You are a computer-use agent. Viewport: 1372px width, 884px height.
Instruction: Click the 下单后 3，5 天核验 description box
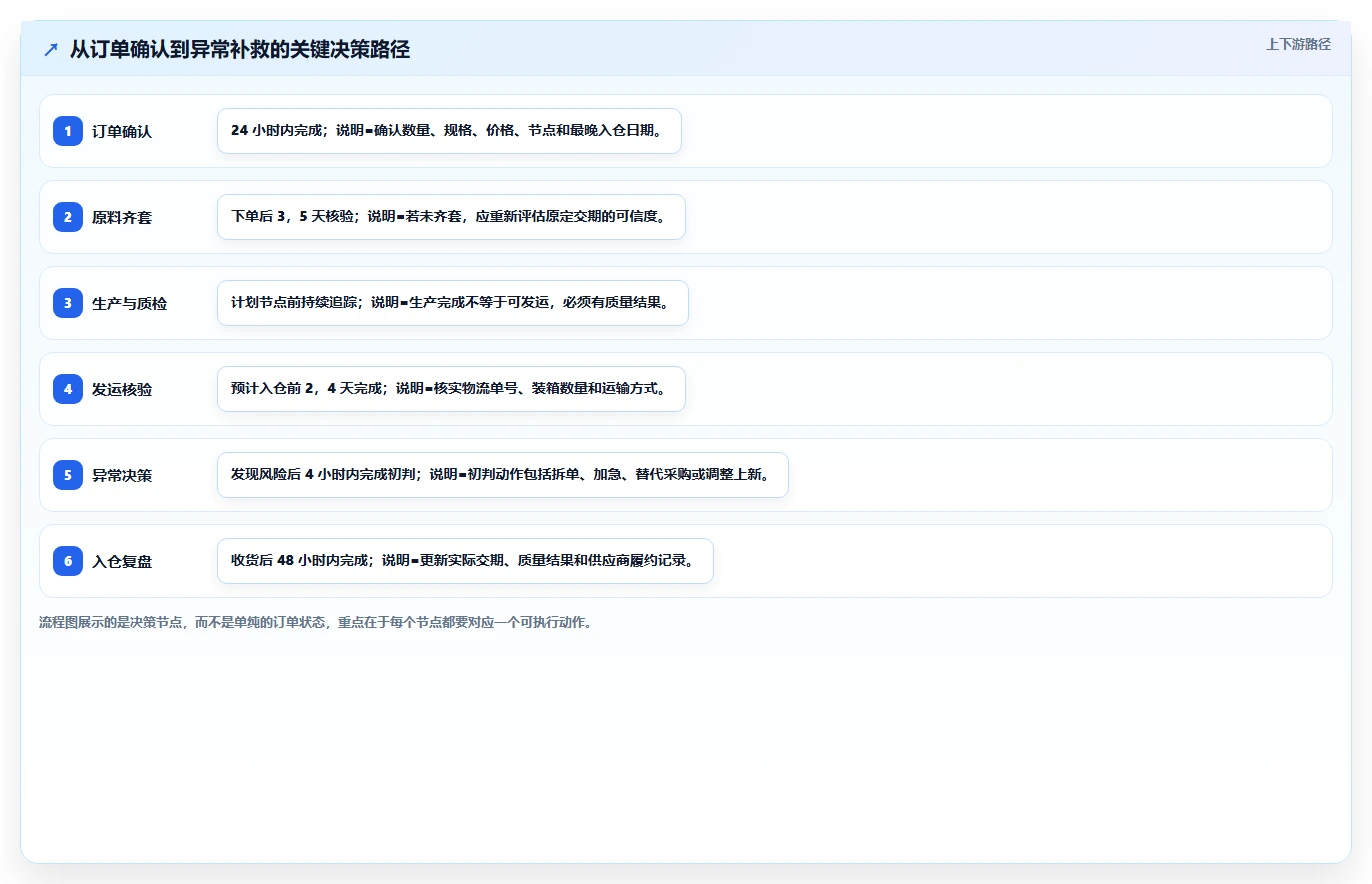(451, 217)
